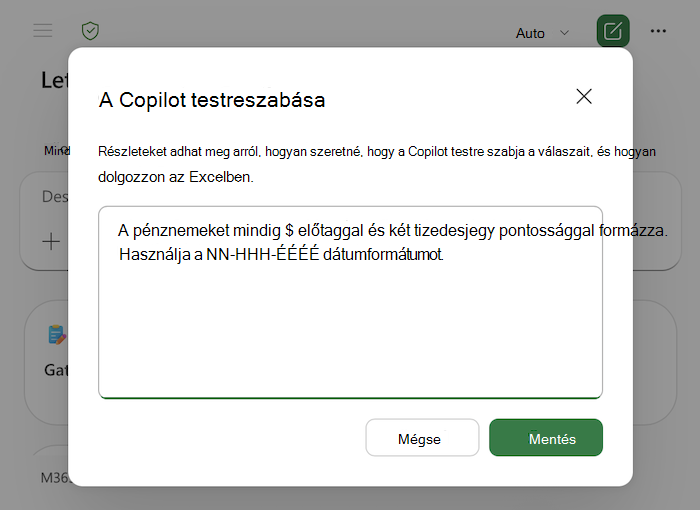Click the 'A Copilot testreszabása' dialog title
This screenshot has height=510, width=700.
(x=212, y=100)
